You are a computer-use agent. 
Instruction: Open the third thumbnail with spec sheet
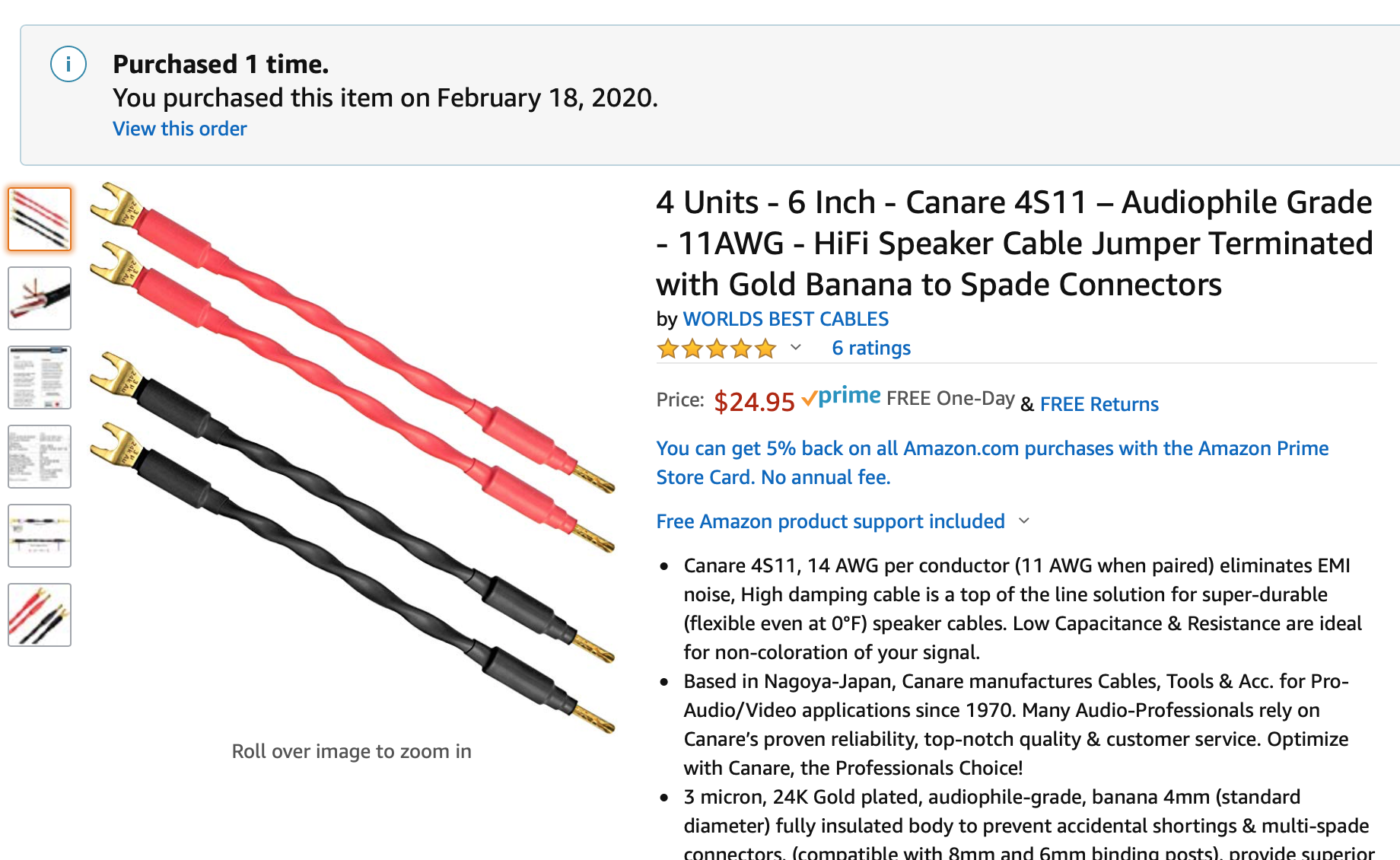[40, 377]
